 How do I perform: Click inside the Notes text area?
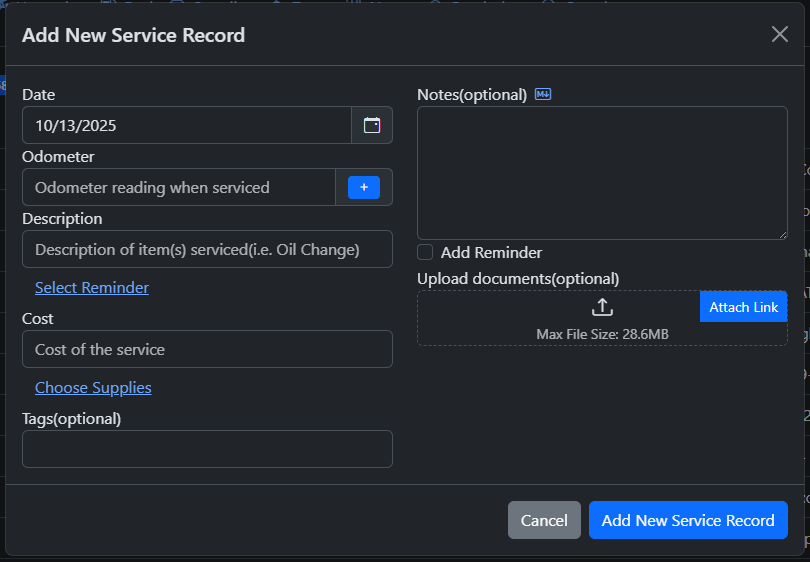tap(601, 172)
